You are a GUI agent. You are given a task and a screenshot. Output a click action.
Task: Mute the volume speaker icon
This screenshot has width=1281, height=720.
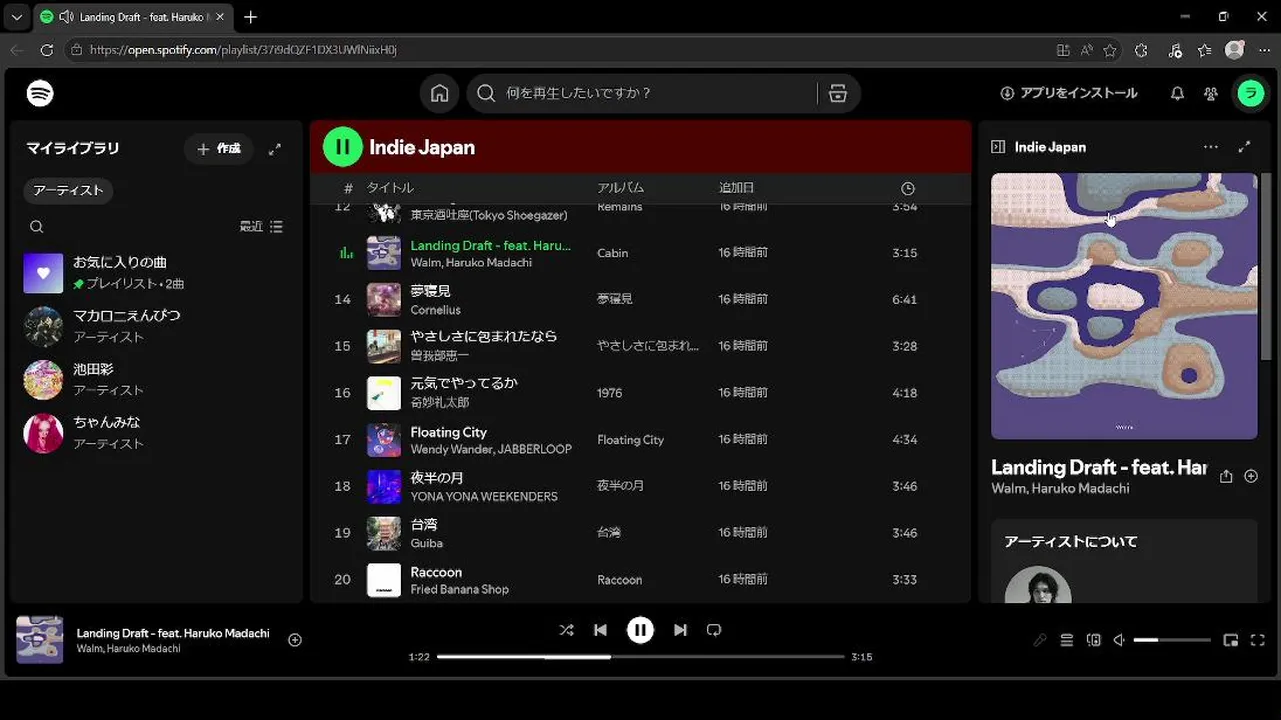coord(1120,640)
